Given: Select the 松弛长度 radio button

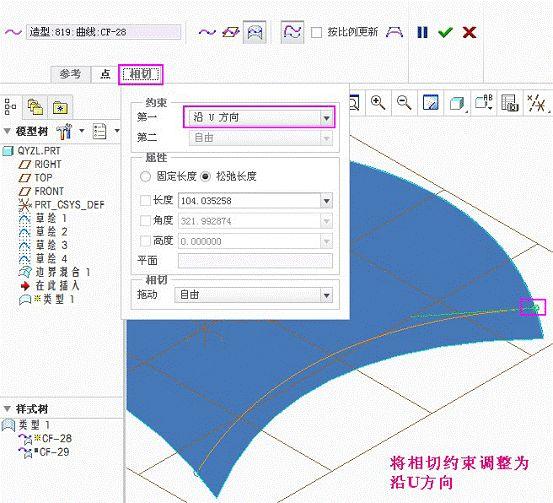Looking at the screenshot, I should [x=206, y=176].
